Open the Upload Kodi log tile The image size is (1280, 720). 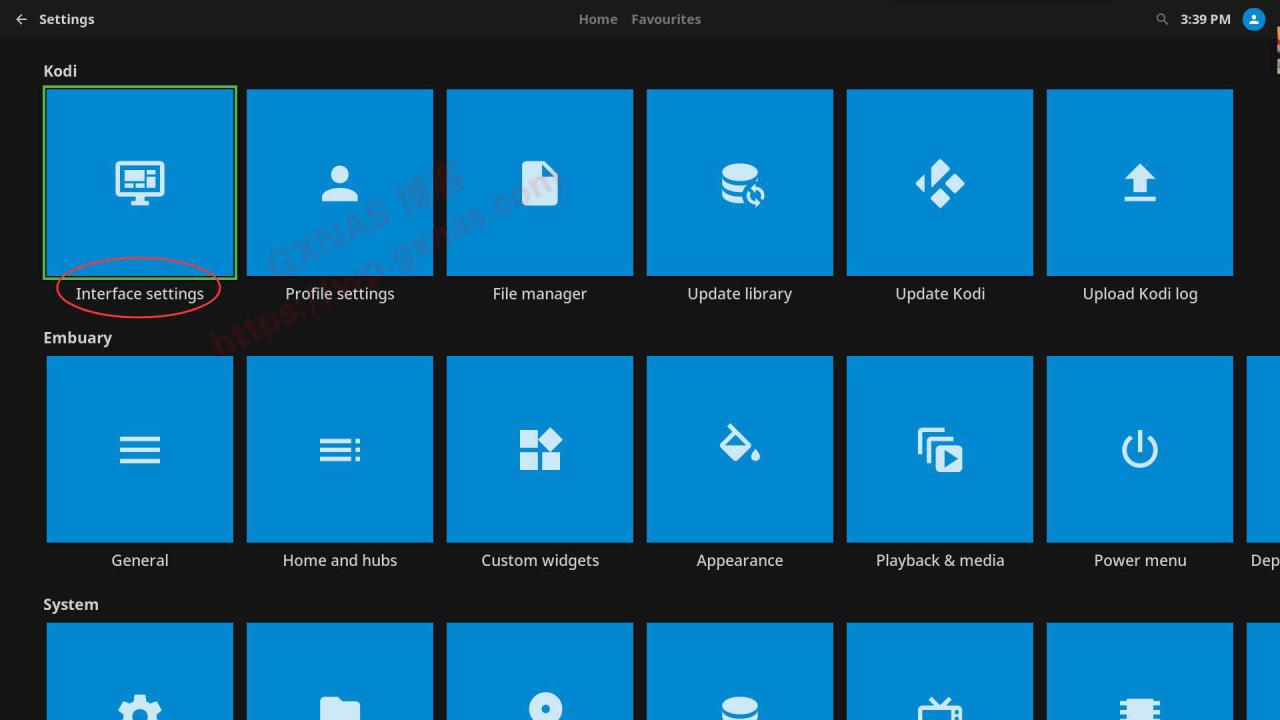click(x=1140, y=183)
